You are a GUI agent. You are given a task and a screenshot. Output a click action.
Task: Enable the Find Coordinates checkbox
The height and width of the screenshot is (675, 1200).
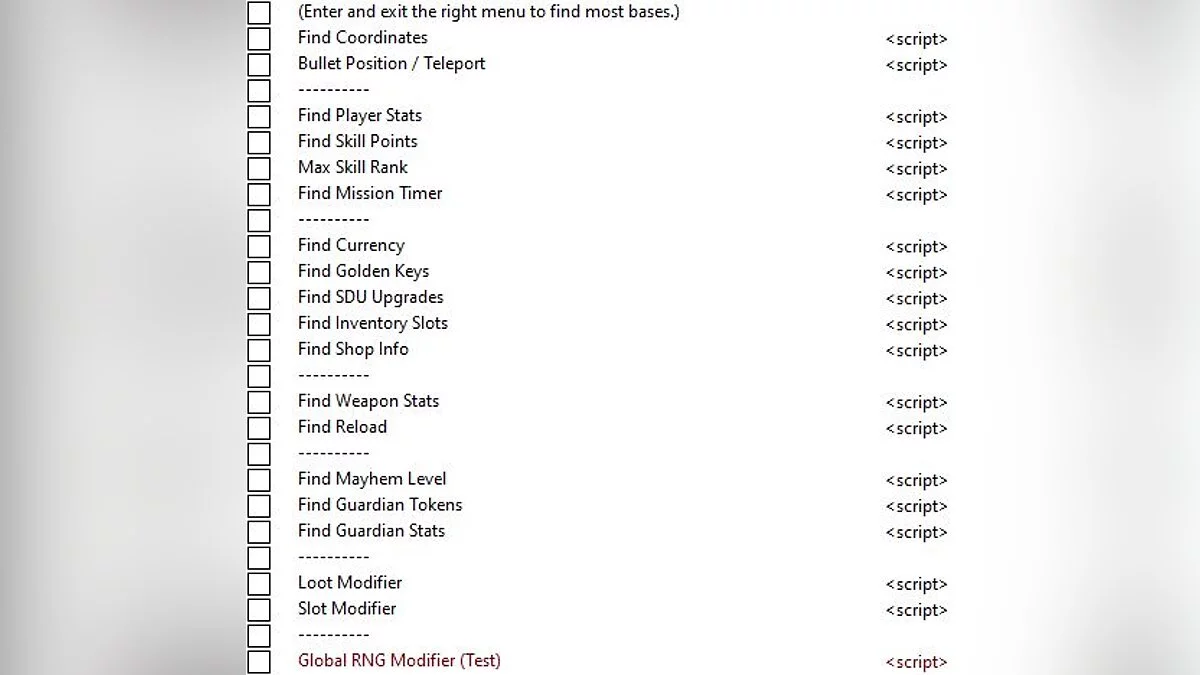click(259, 39)
